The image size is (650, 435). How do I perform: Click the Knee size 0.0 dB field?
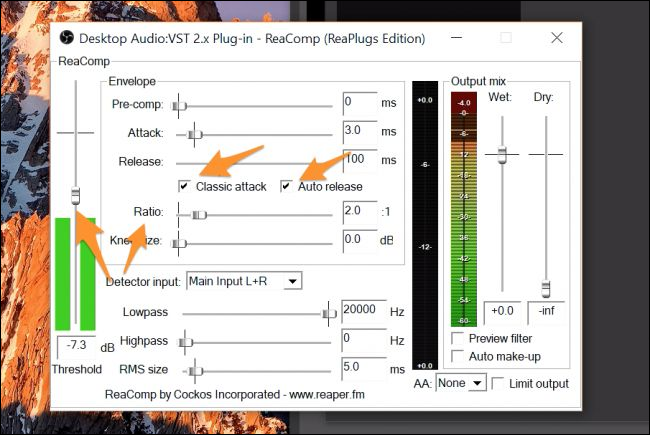(x=360, y=241)
